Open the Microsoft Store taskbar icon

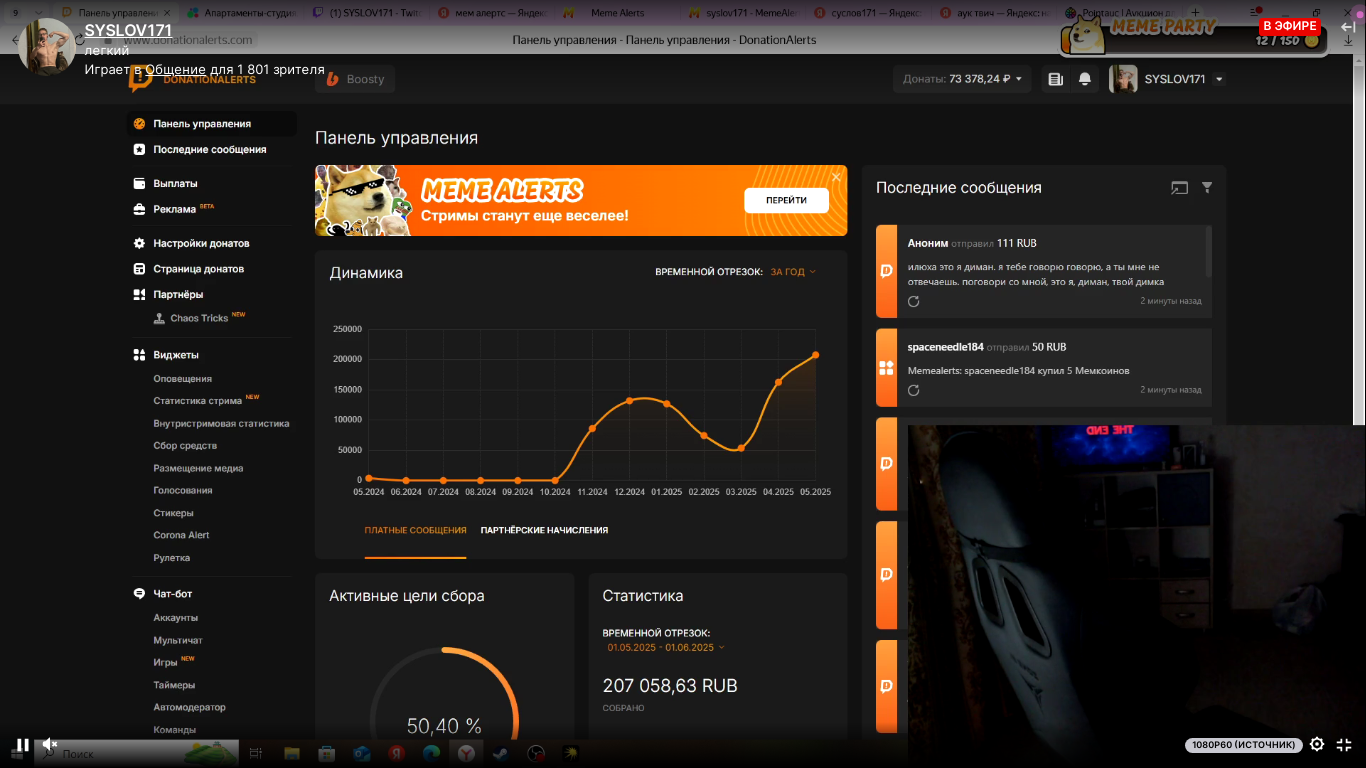[x=326, y=753]
